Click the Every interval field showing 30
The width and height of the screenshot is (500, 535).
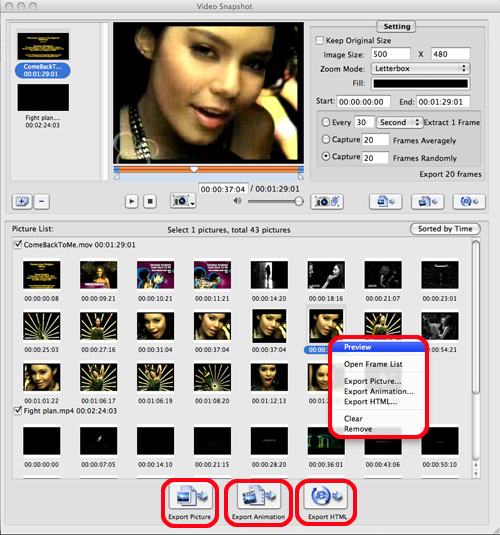pos(364,122)
